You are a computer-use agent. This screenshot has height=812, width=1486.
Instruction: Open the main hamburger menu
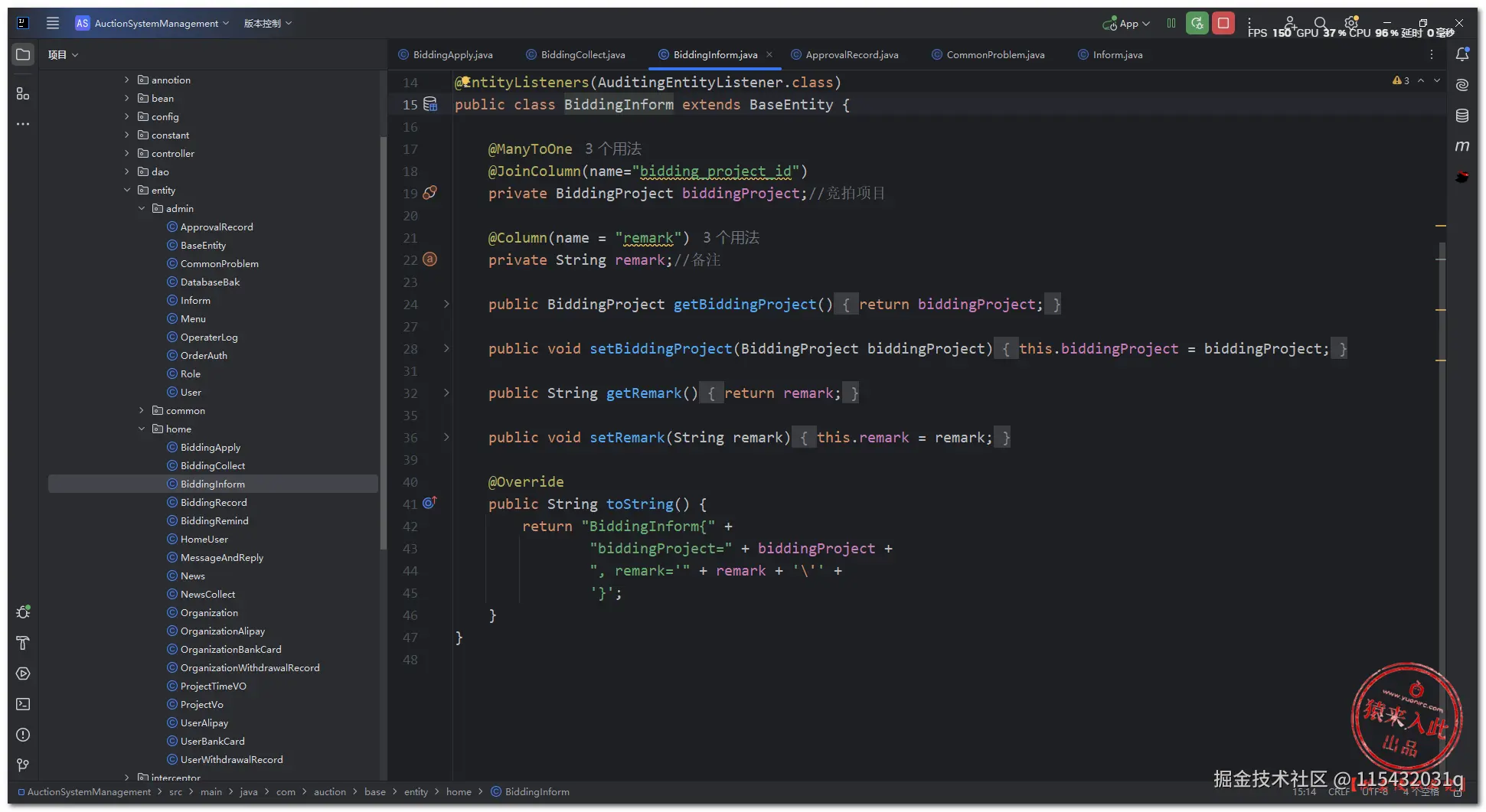tap(53, 23)
